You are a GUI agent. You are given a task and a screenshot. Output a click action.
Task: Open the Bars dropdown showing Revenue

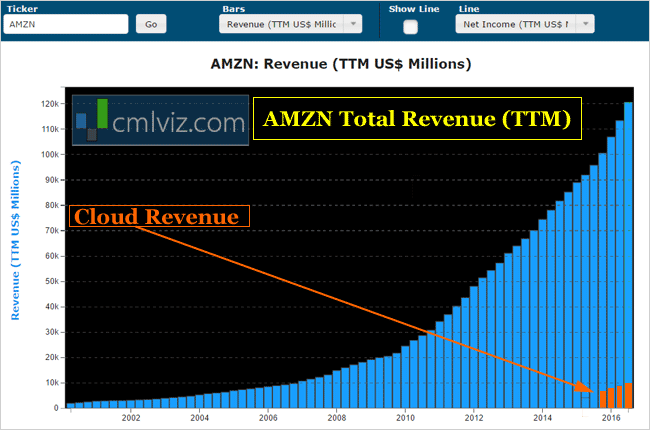tap(290, 24)
